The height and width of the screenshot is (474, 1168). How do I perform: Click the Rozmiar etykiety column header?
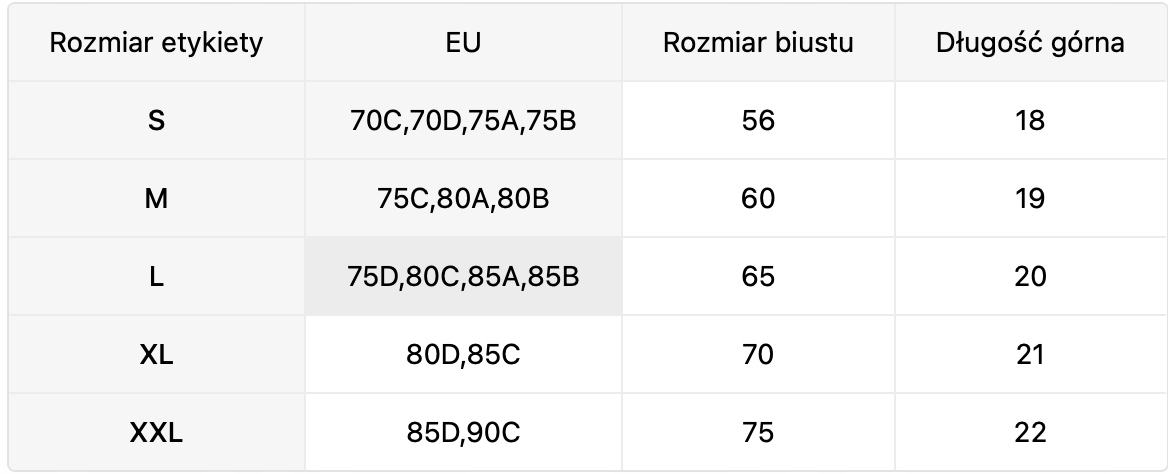click(156, 44)
